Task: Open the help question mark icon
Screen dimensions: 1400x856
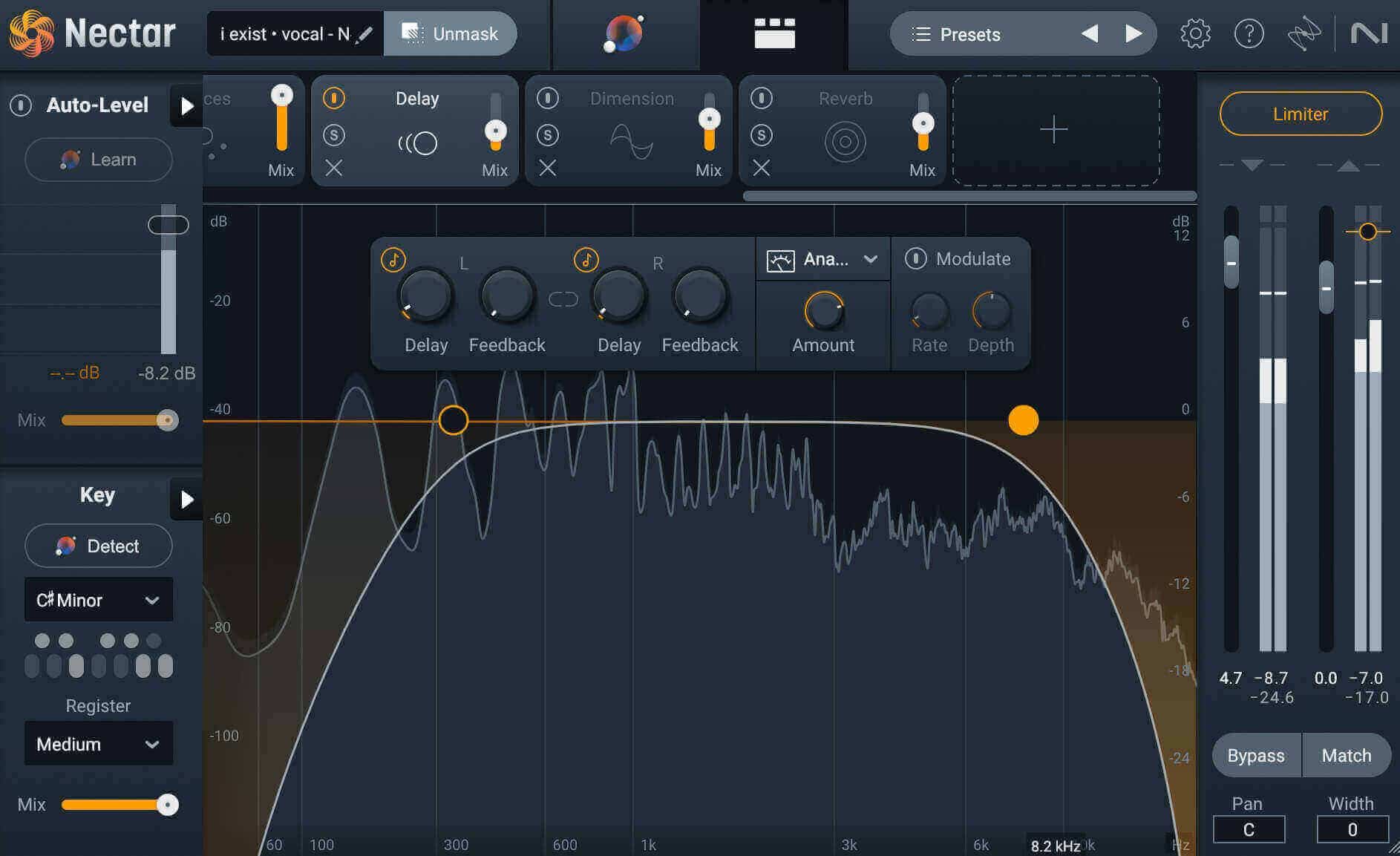Action: pyautogui.click(x=1249, y=33)
